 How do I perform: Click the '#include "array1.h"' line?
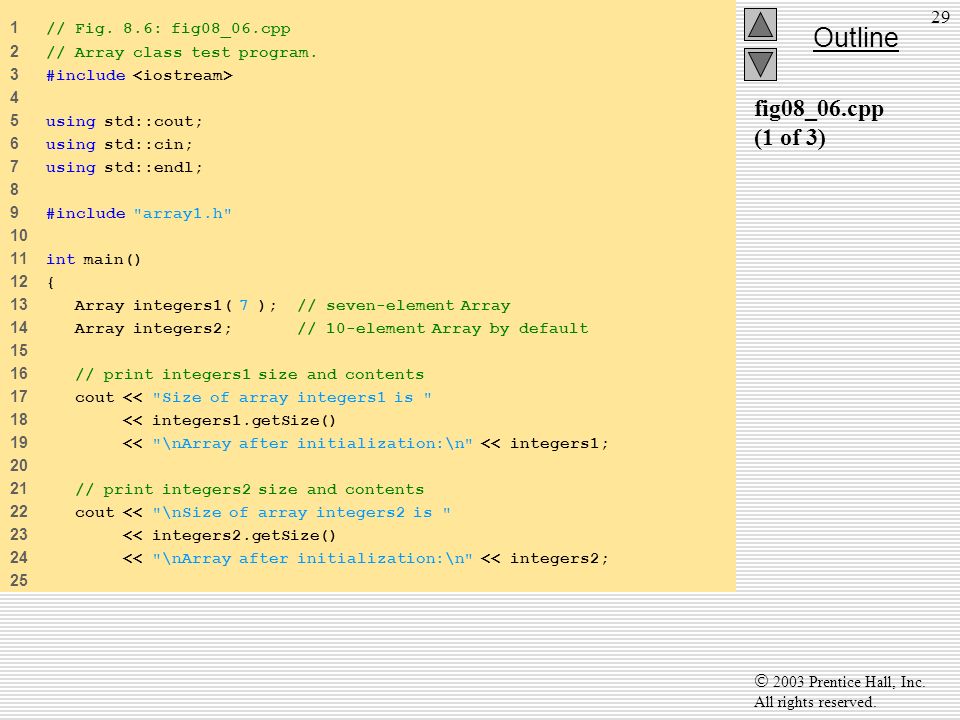pyautogui.click(x=138, y=213)
